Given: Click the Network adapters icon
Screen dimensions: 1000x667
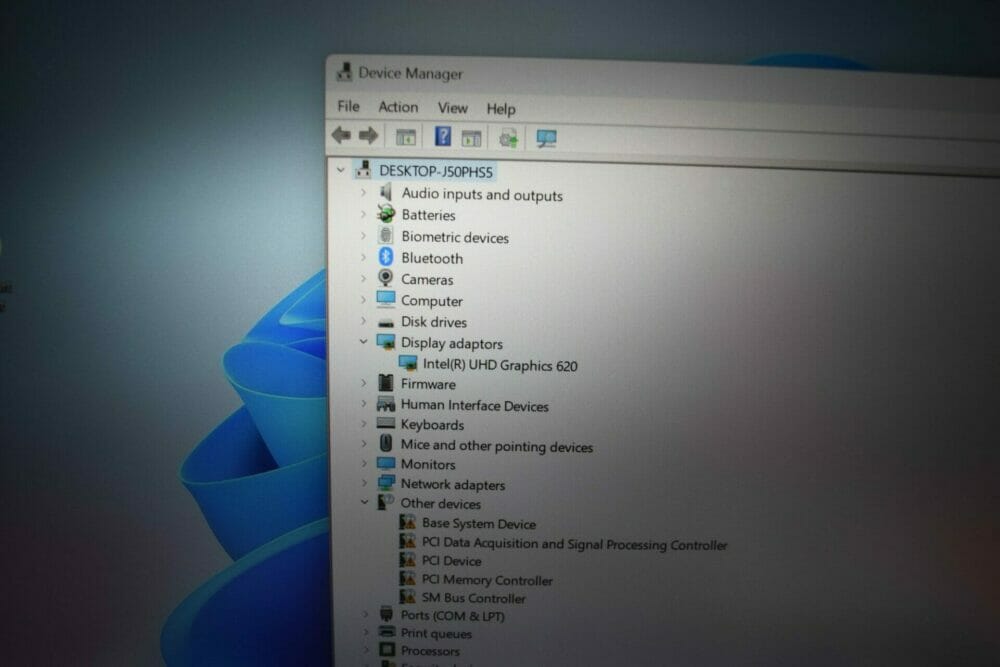Looking at the screenshot, I should 386,483.
